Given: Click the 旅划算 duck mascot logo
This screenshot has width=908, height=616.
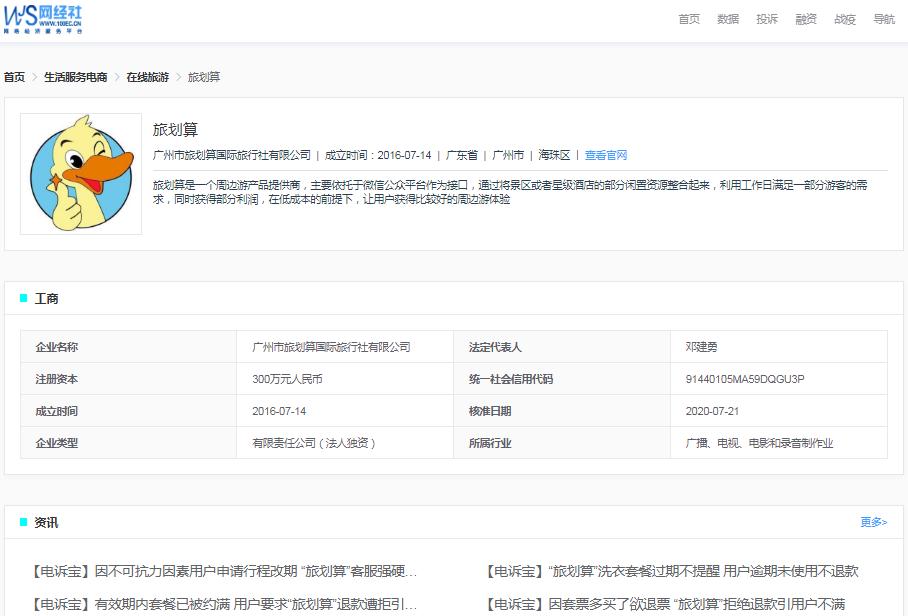Looking at the screenshot, I should click(80, 172).
